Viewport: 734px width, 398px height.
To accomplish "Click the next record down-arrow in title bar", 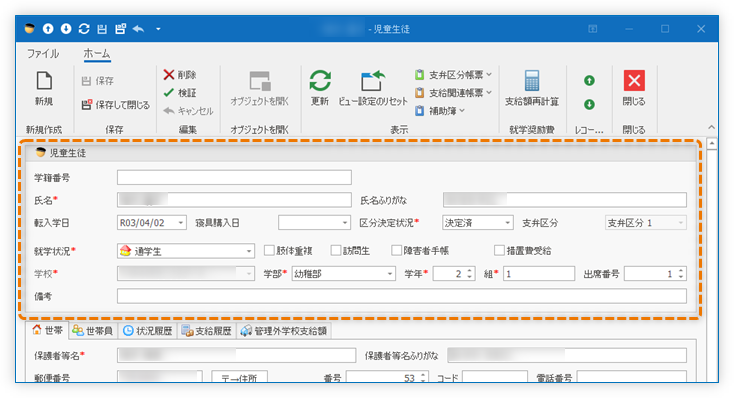I will [66, 29].
